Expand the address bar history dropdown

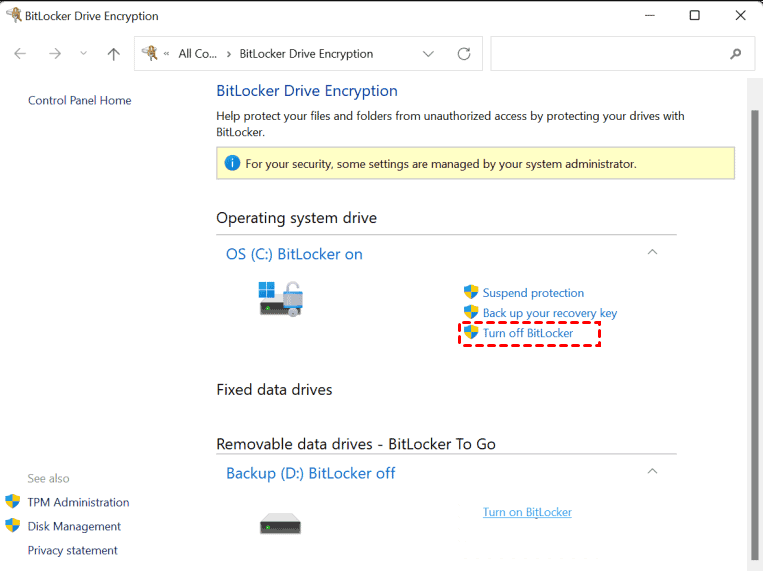pyautogui.click(x=429, y=54)
